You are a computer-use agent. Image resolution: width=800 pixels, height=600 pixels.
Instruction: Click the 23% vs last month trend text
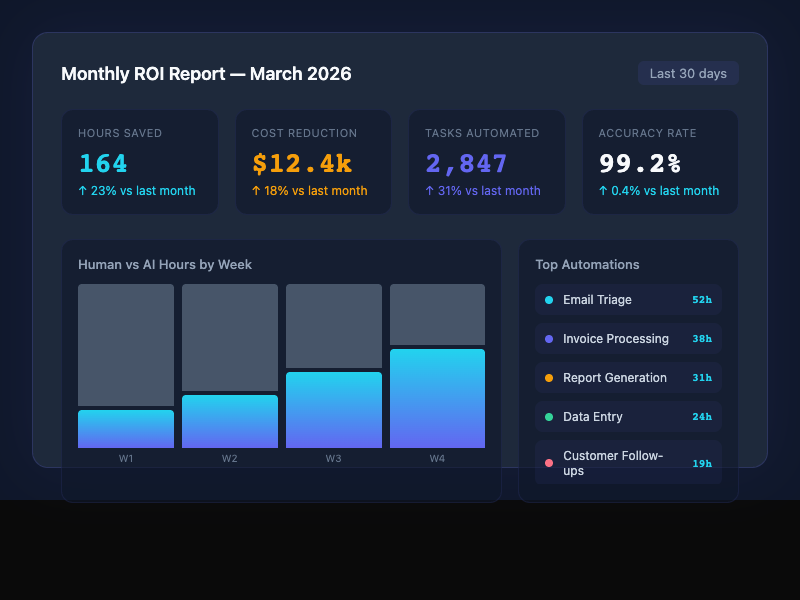click(x=137, y=191)
